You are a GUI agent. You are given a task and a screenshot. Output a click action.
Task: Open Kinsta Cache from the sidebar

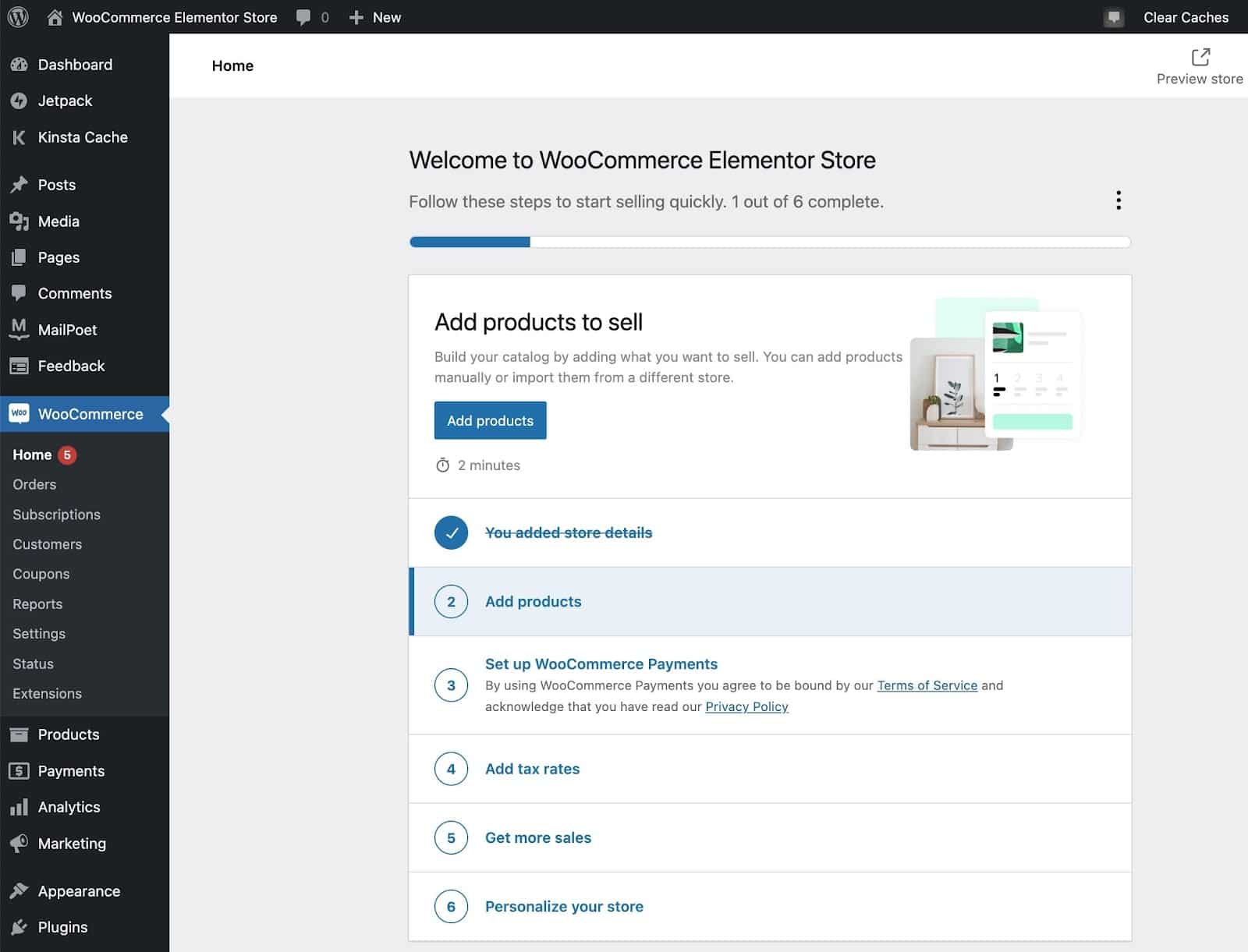coord(18,137)
